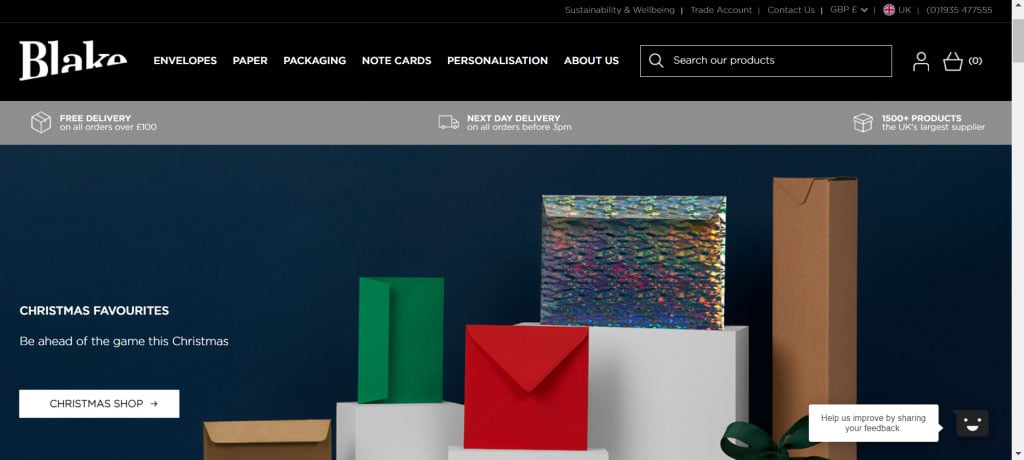Image resolution: width=1024 pixels, height=460 pixels.
Task: Open the Personalisation menu
Action: pos(498,60)
